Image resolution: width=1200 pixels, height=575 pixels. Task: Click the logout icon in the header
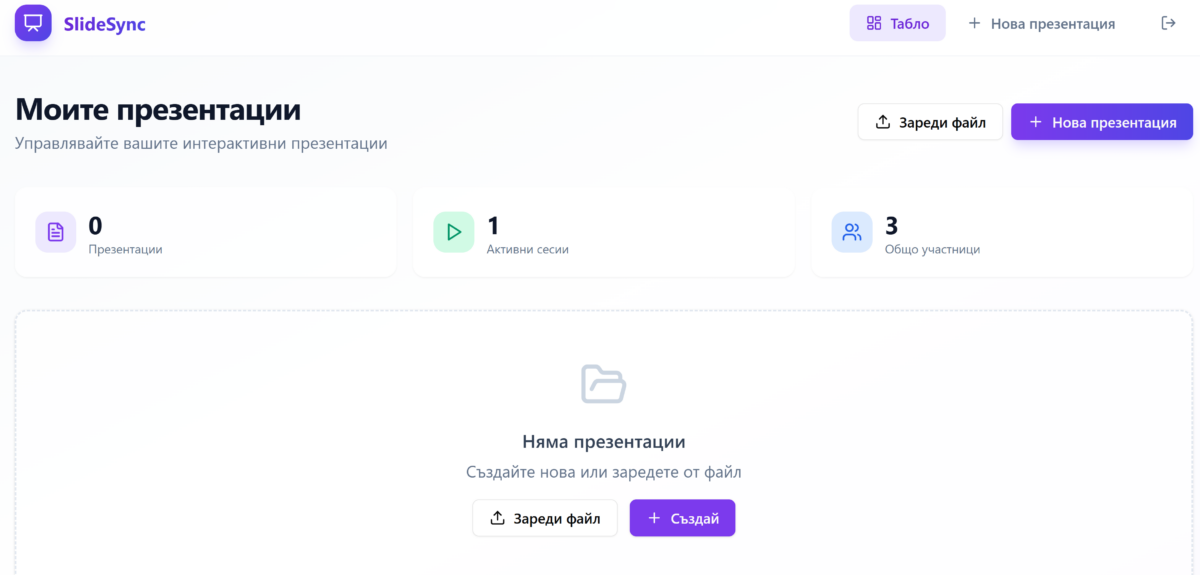coord(1167,23)
